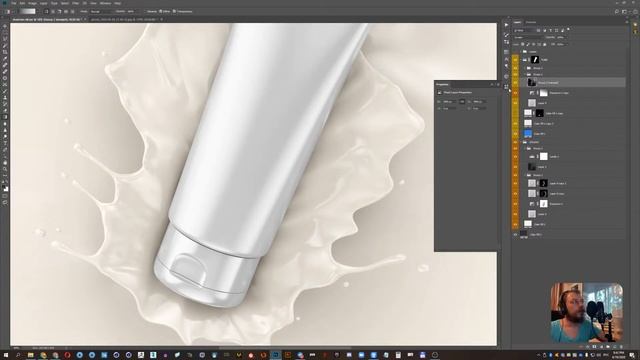Click the Angle gradient type button
Screen dimensions: 640x360
point(60,11)
